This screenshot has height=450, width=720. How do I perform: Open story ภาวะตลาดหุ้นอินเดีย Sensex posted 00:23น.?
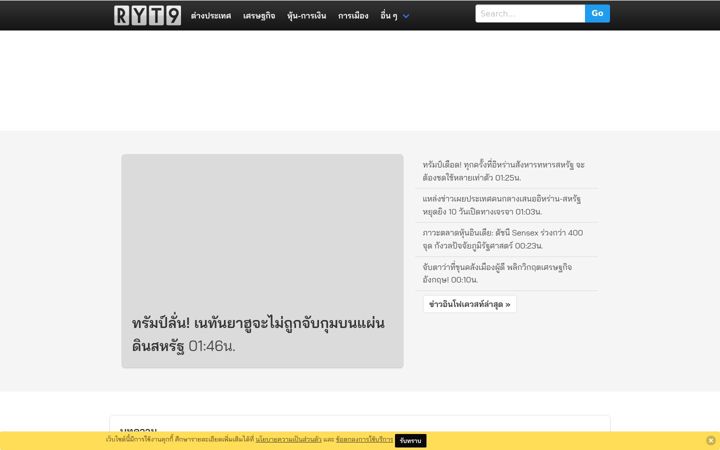[x=503, y=239]
